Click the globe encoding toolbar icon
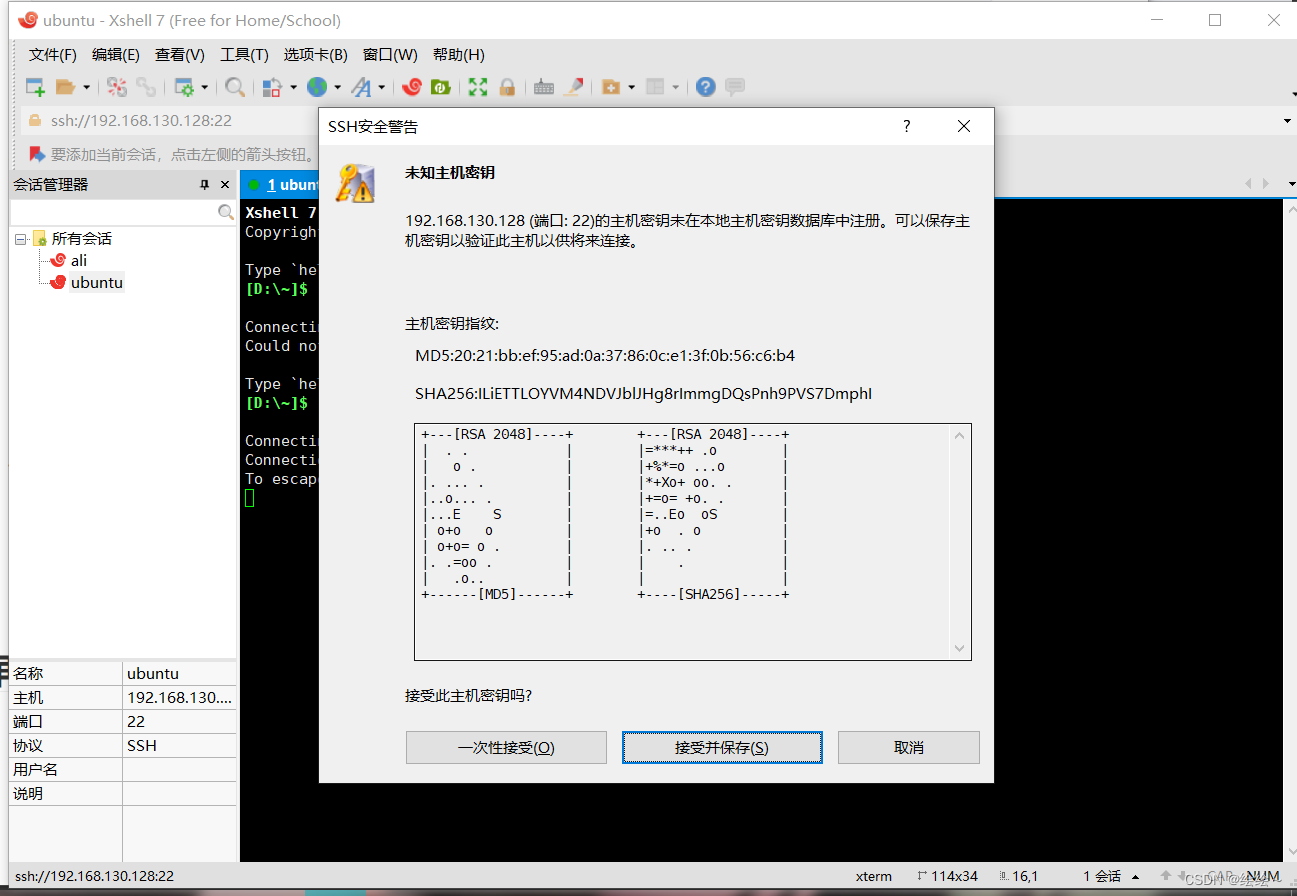Screen dimensions: 1297x896 tap(317, 87)
